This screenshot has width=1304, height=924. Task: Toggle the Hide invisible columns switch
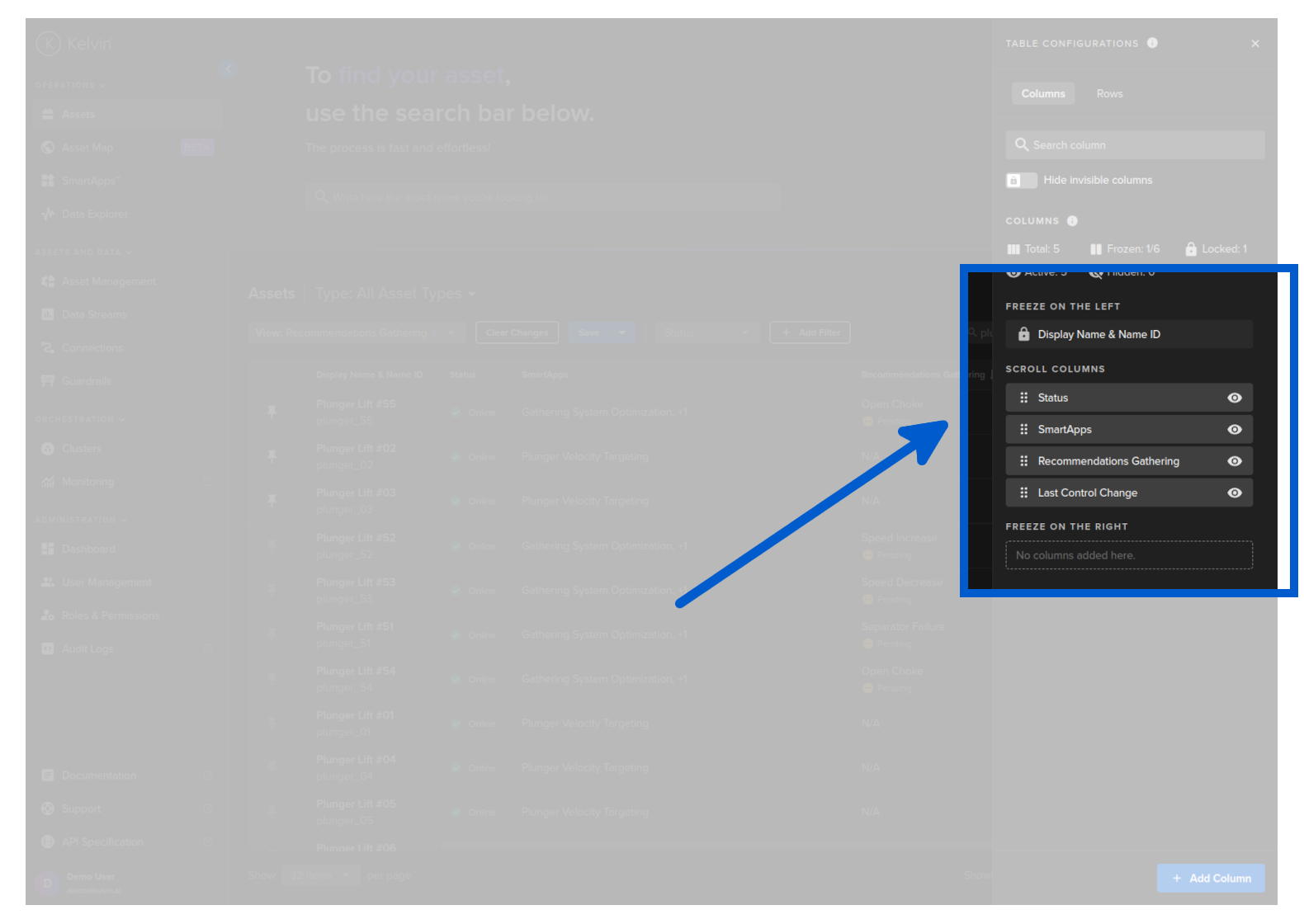(1021, 181)
